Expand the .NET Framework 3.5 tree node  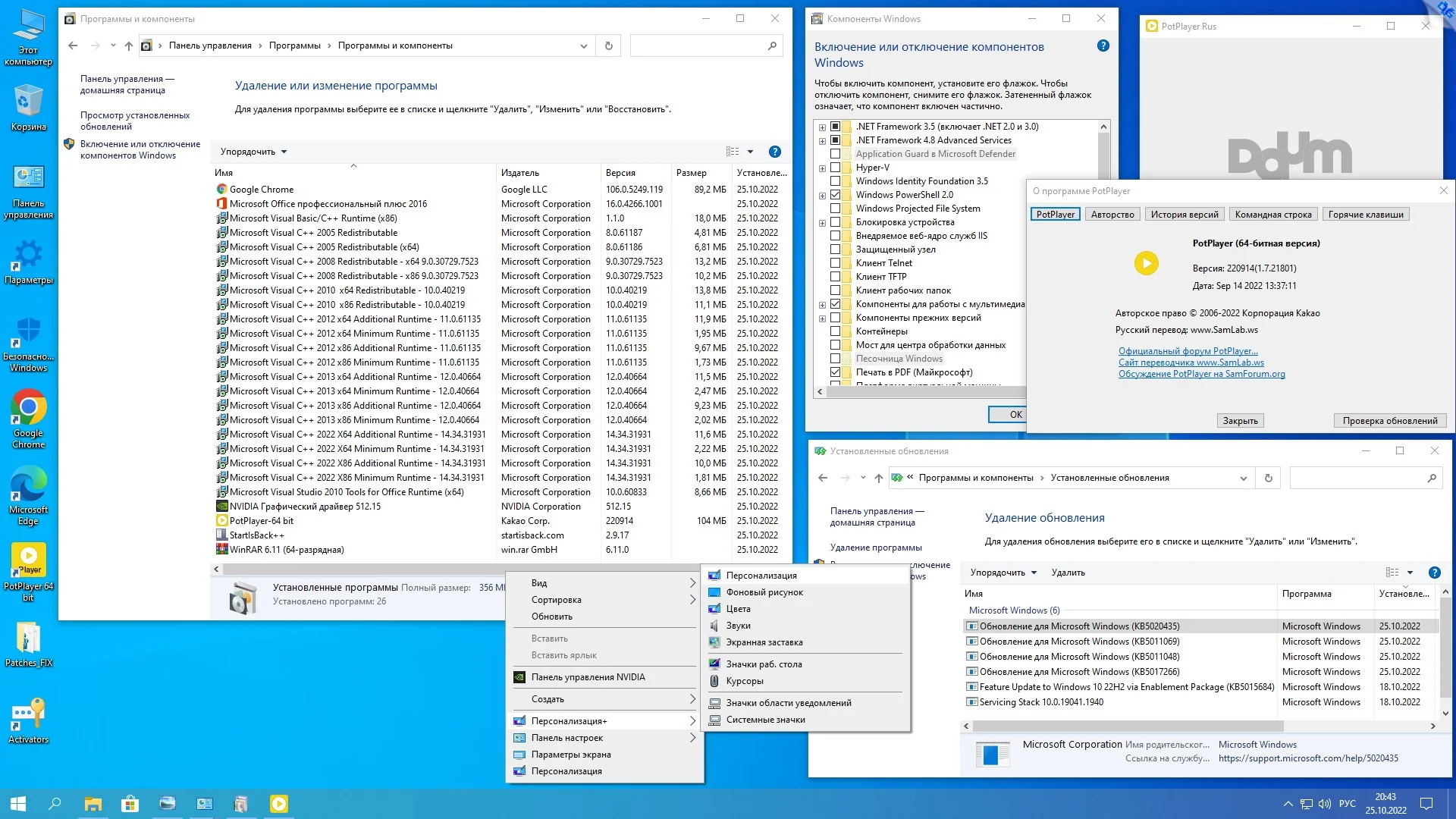[822, 127]
